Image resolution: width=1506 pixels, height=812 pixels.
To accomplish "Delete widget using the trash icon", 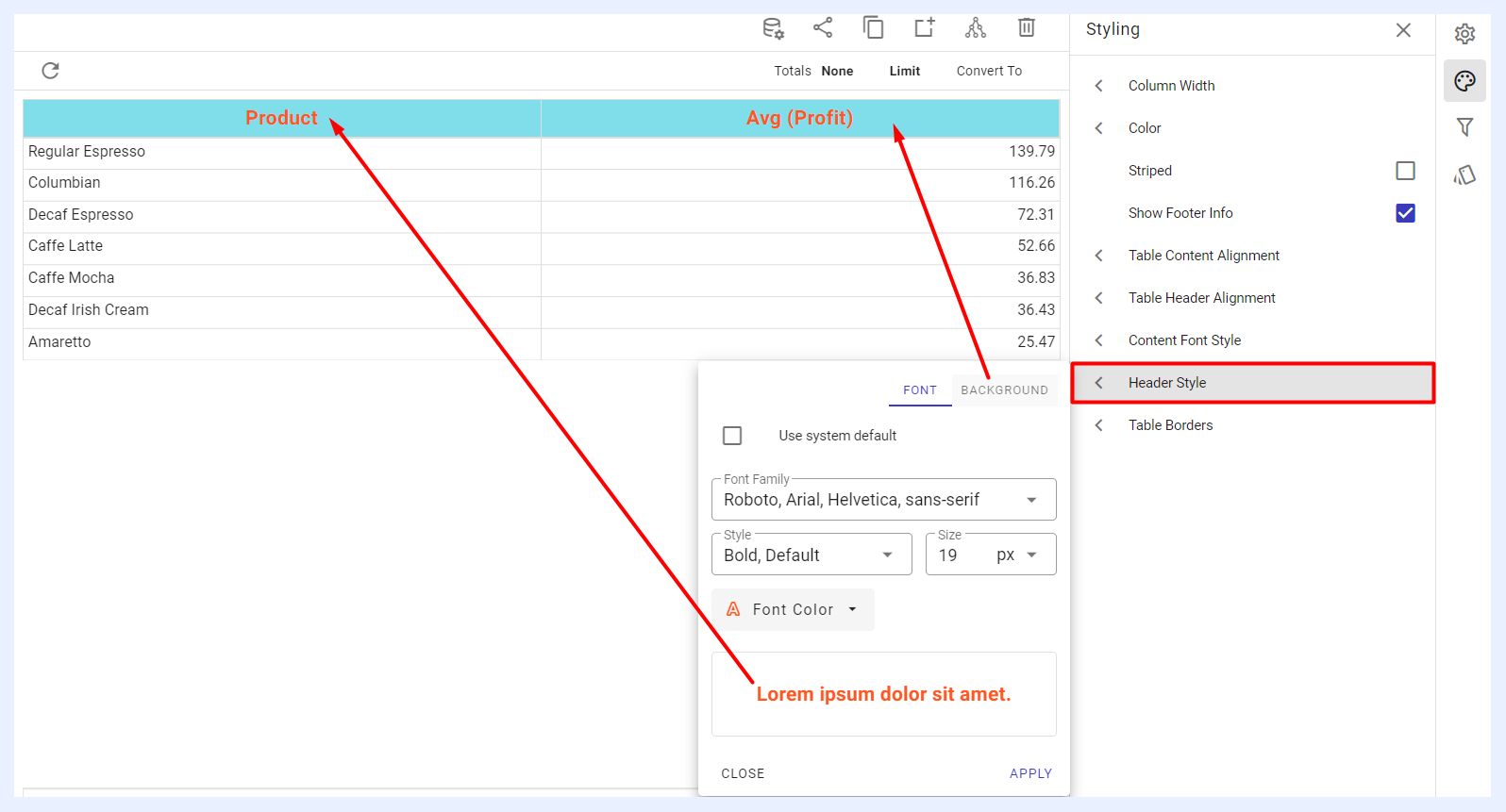I will (x=1027, y=27).
